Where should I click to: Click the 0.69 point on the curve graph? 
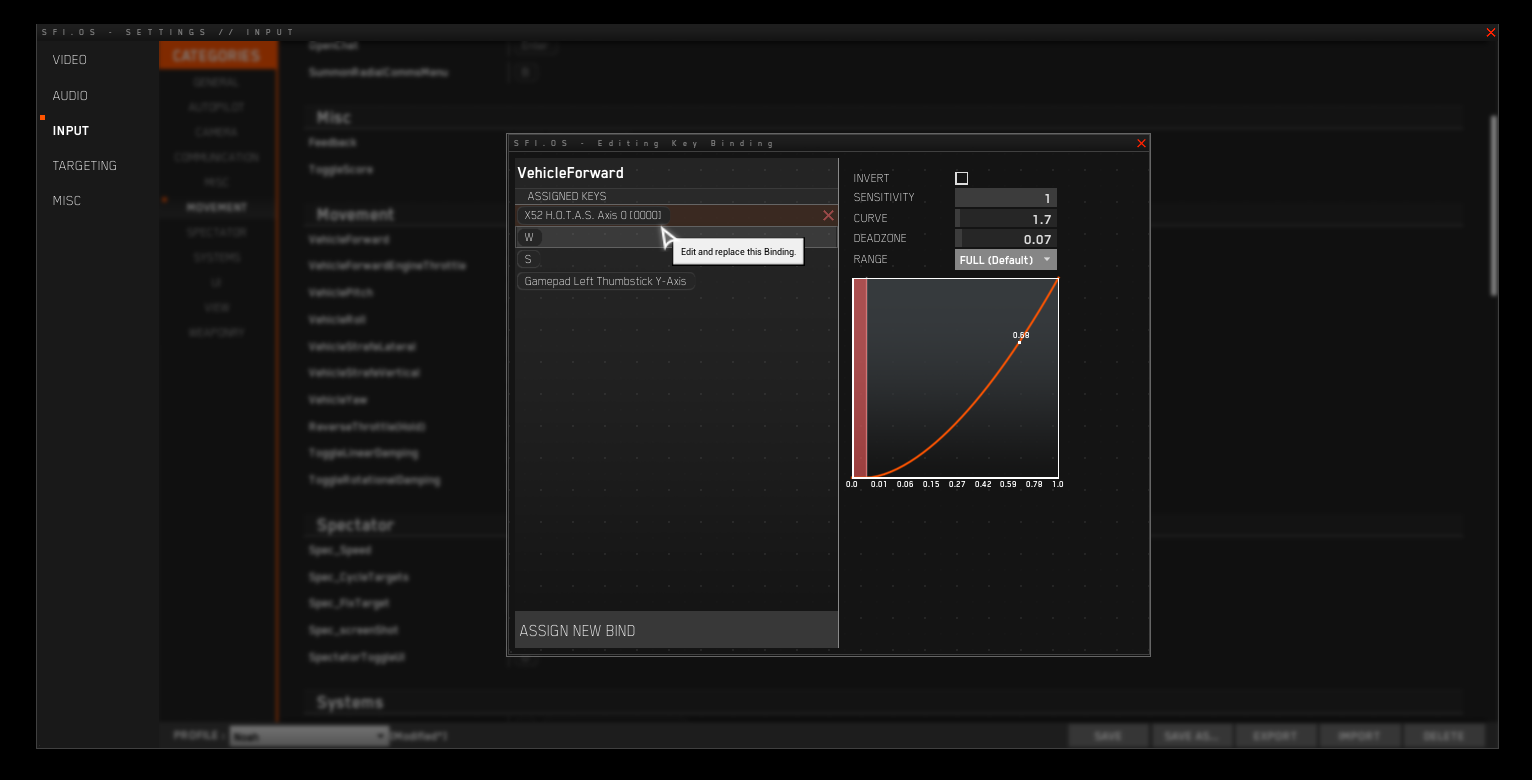click(x=1019, y=342)
